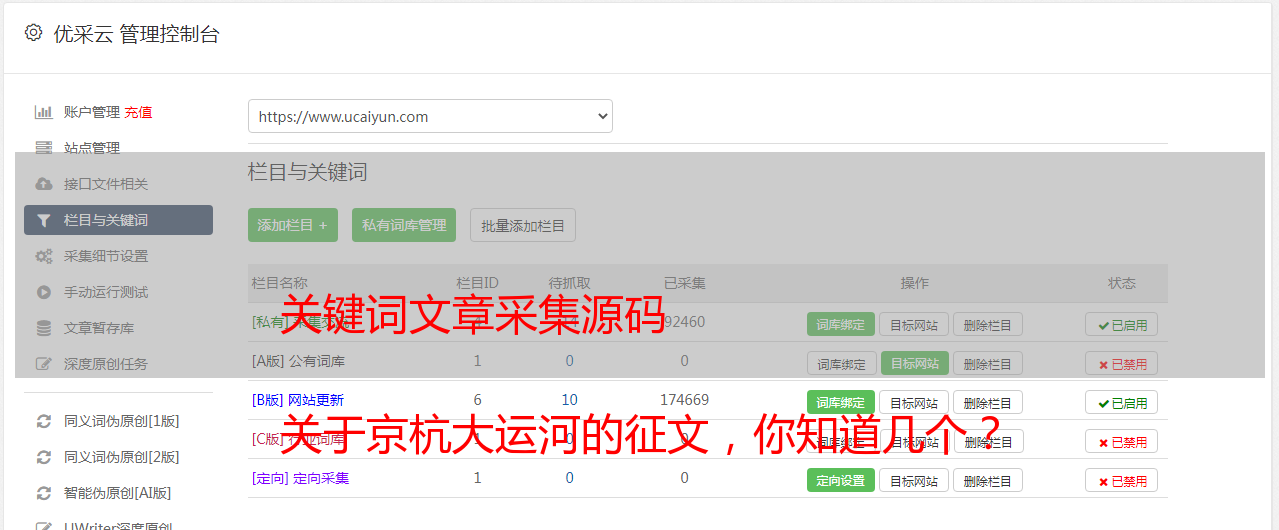Toggle 已禁用 status for [A版] 公有词库
Viewport: 1279px width, 530px height.
(1121, 363)
